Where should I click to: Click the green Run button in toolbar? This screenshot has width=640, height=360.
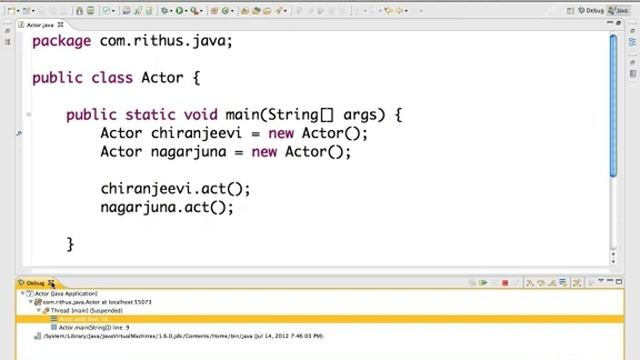179,11
